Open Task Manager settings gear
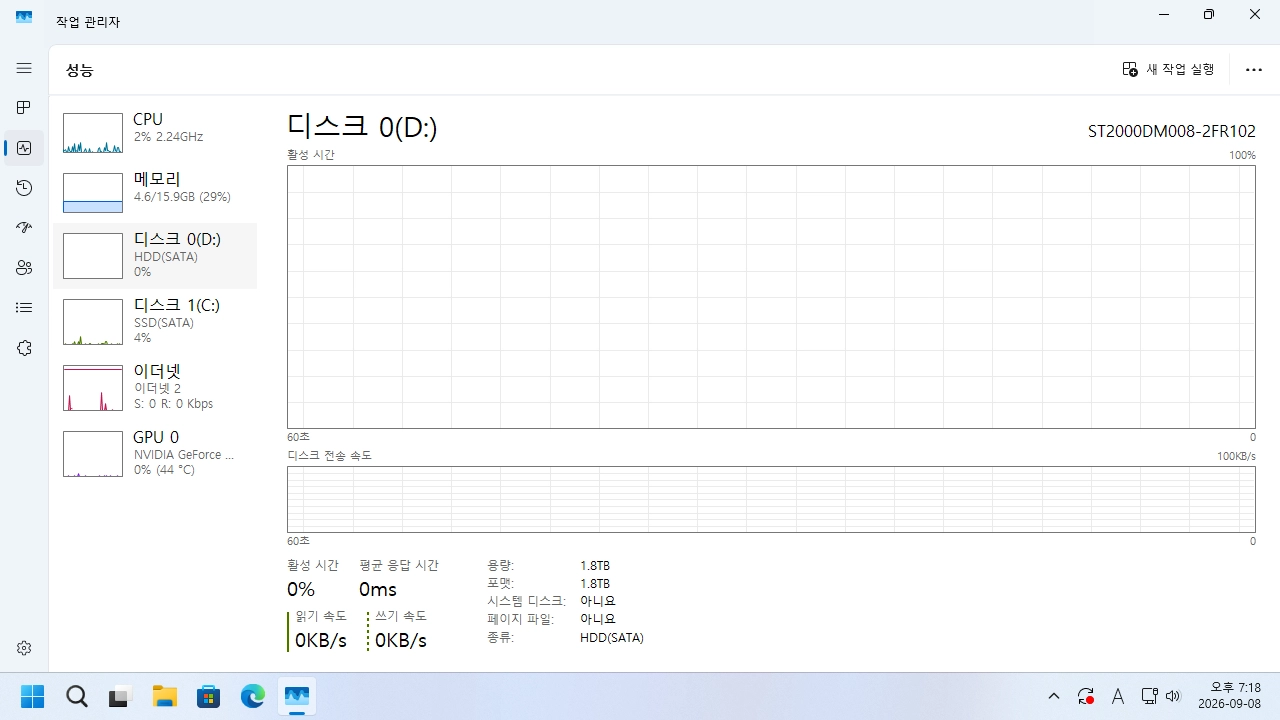Viewport: 1280px width, 720px height. pyautogui.click(x=24, y=648)
